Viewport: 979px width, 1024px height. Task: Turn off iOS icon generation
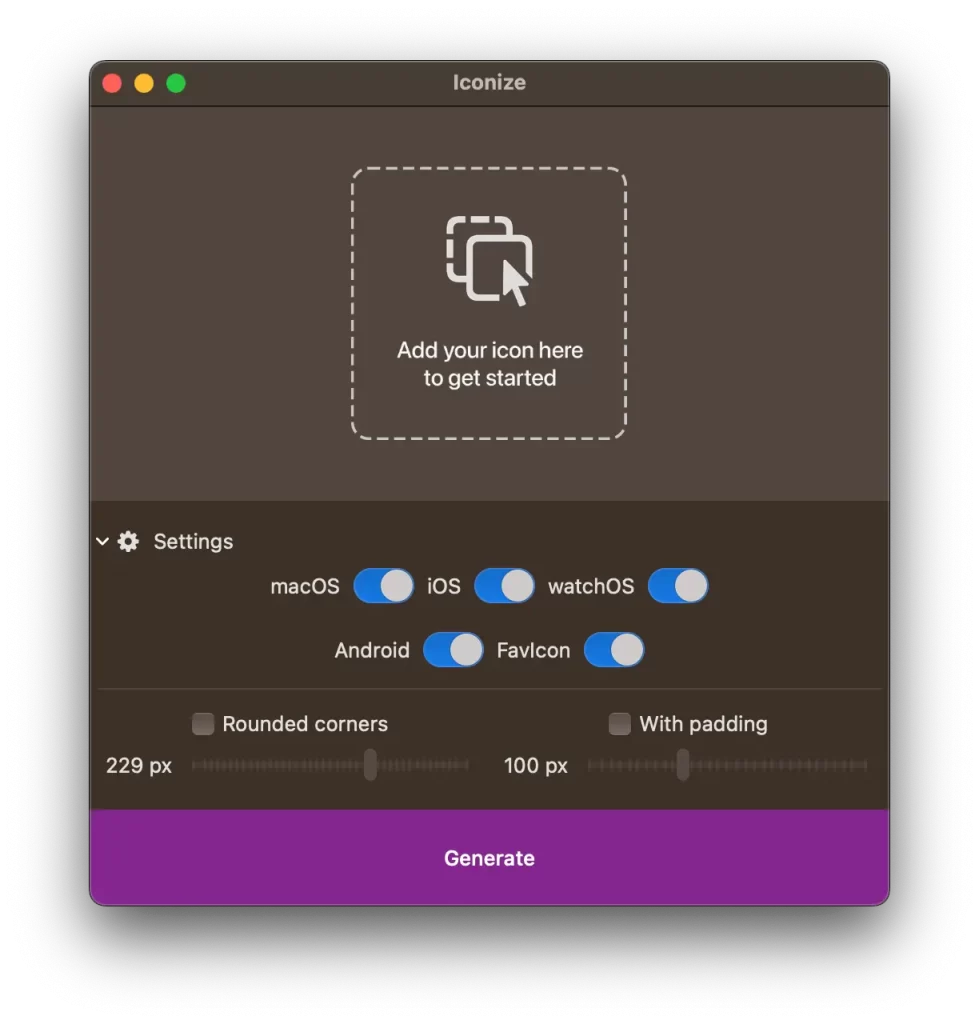pyautogui.click(x=505, y=586)
